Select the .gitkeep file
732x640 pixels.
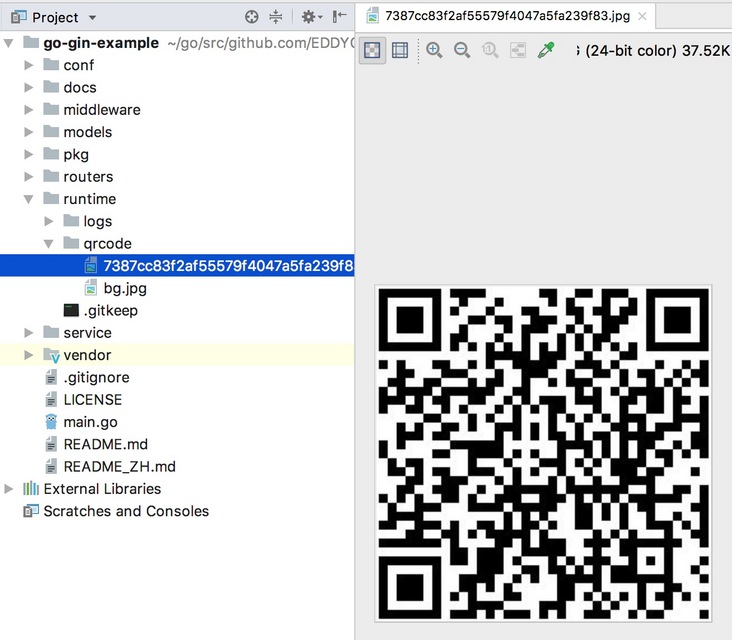111,310
